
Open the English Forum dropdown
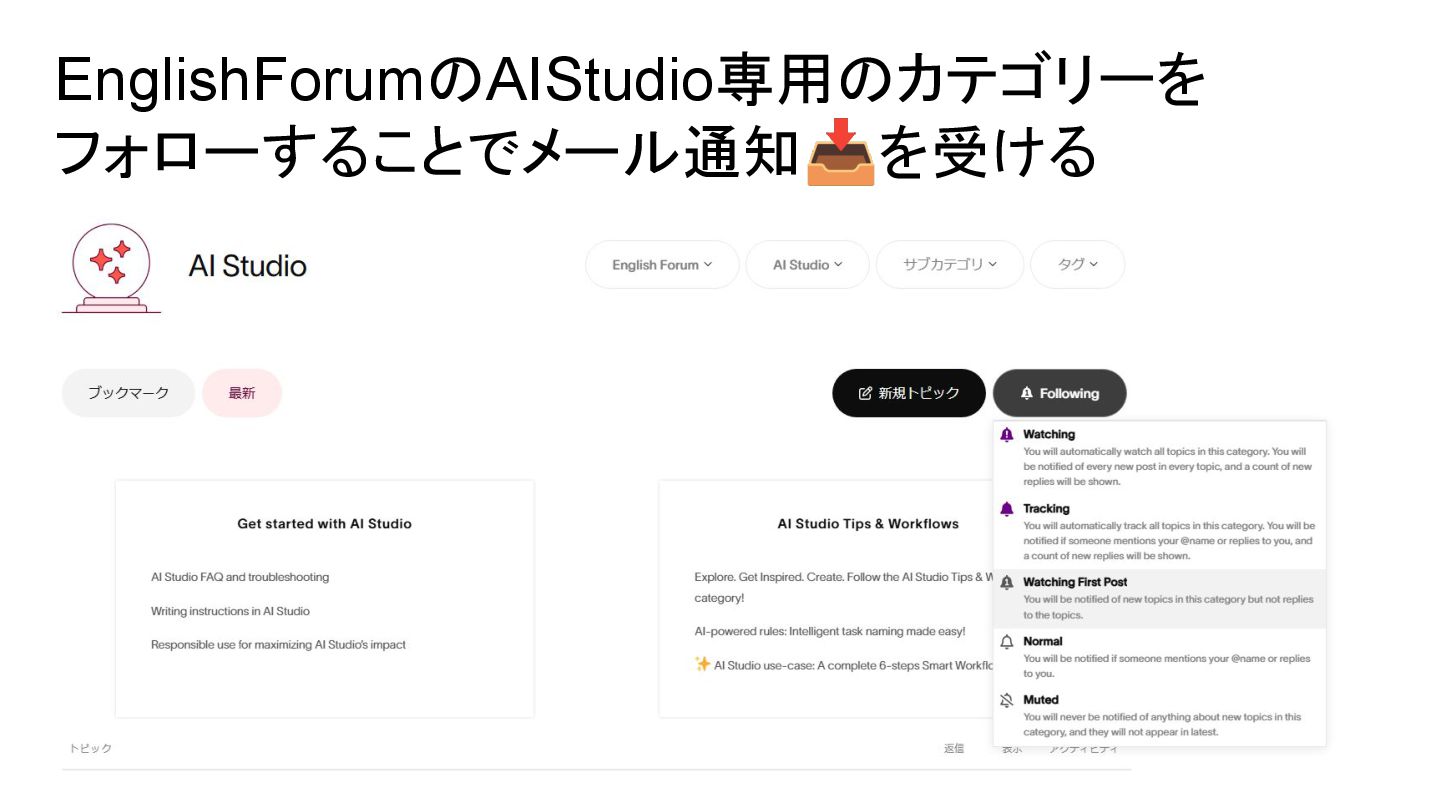coord(662,265)
